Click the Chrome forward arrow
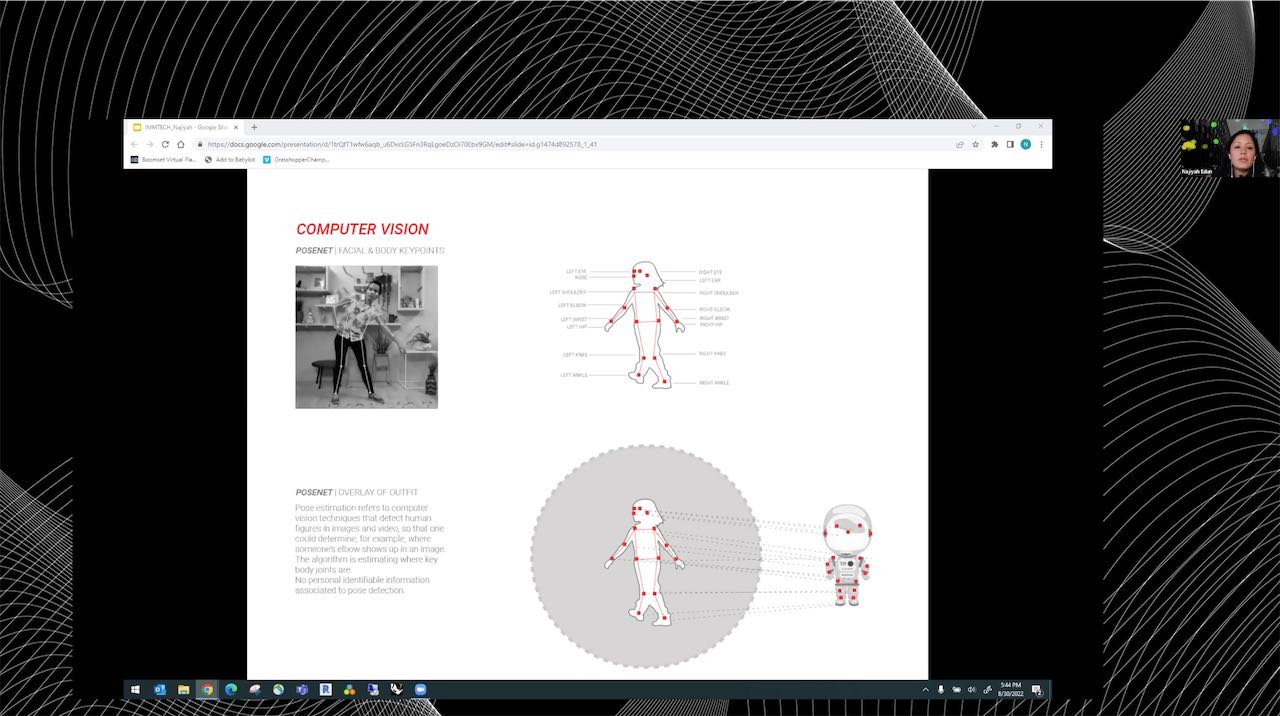Screen dimensions: 1280x716 [x=150, y=144]
